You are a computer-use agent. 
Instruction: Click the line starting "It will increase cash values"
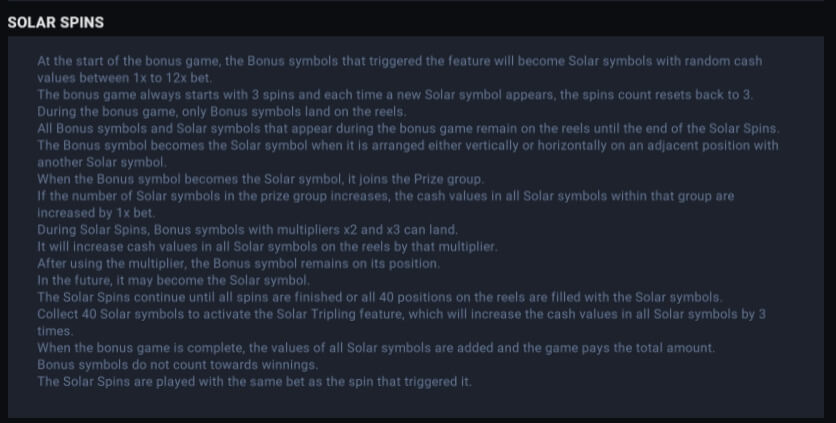267,247
